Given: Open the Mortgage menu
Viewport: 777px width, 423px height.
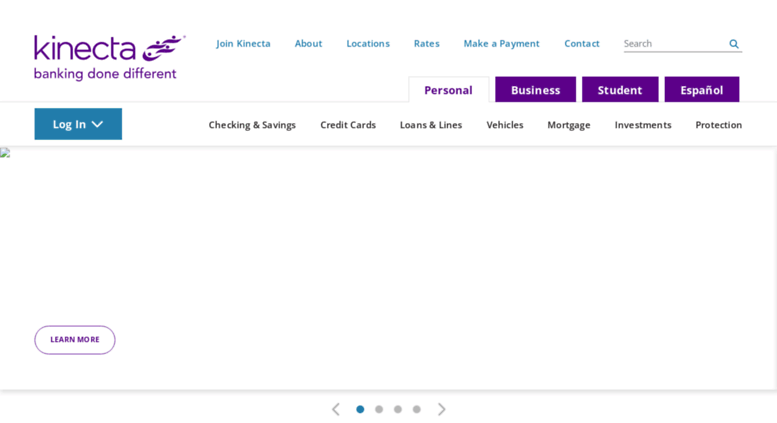Looking at the screenshot, I should 569,125.
